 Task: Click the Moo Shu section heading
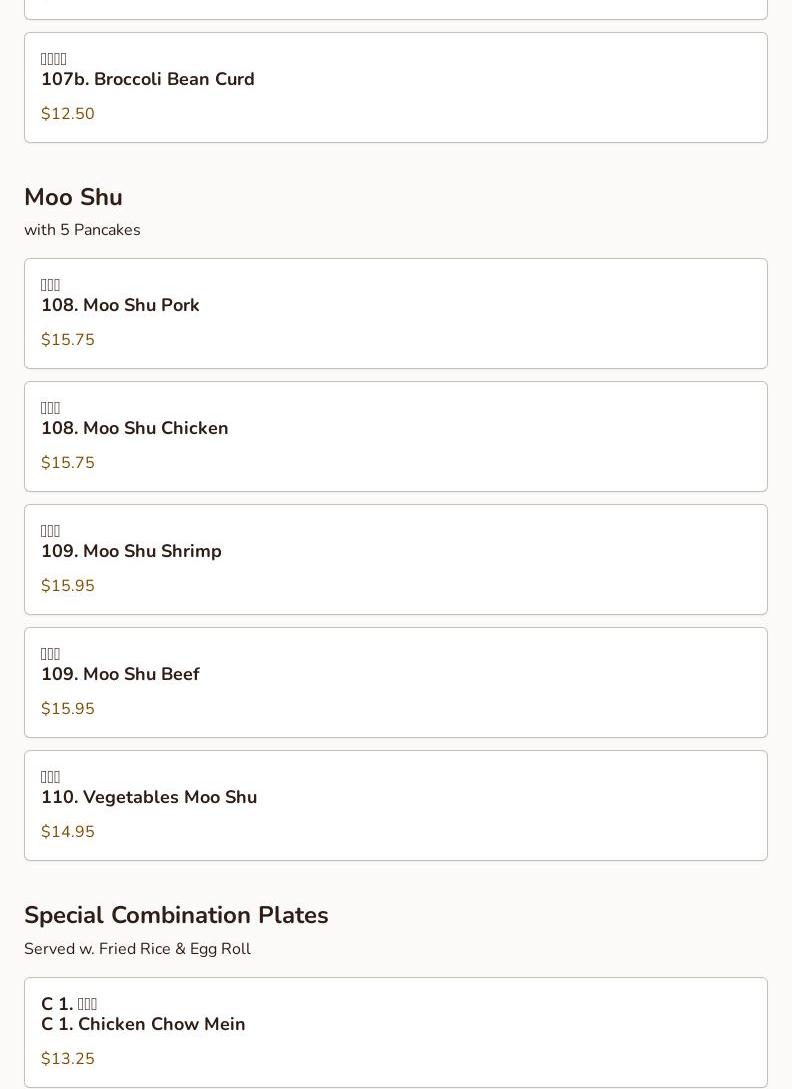tap(73, 198)
